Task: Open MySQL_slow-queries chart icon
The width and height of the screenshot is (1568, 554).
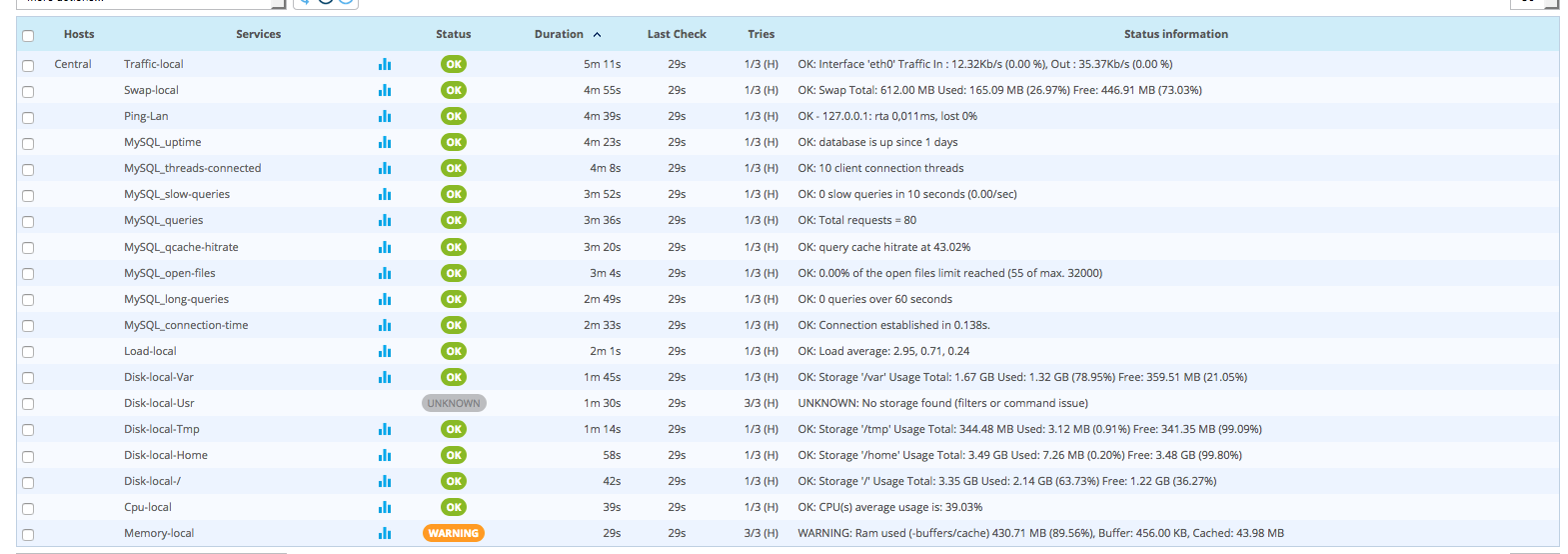Action: click(x=385, y=194)
